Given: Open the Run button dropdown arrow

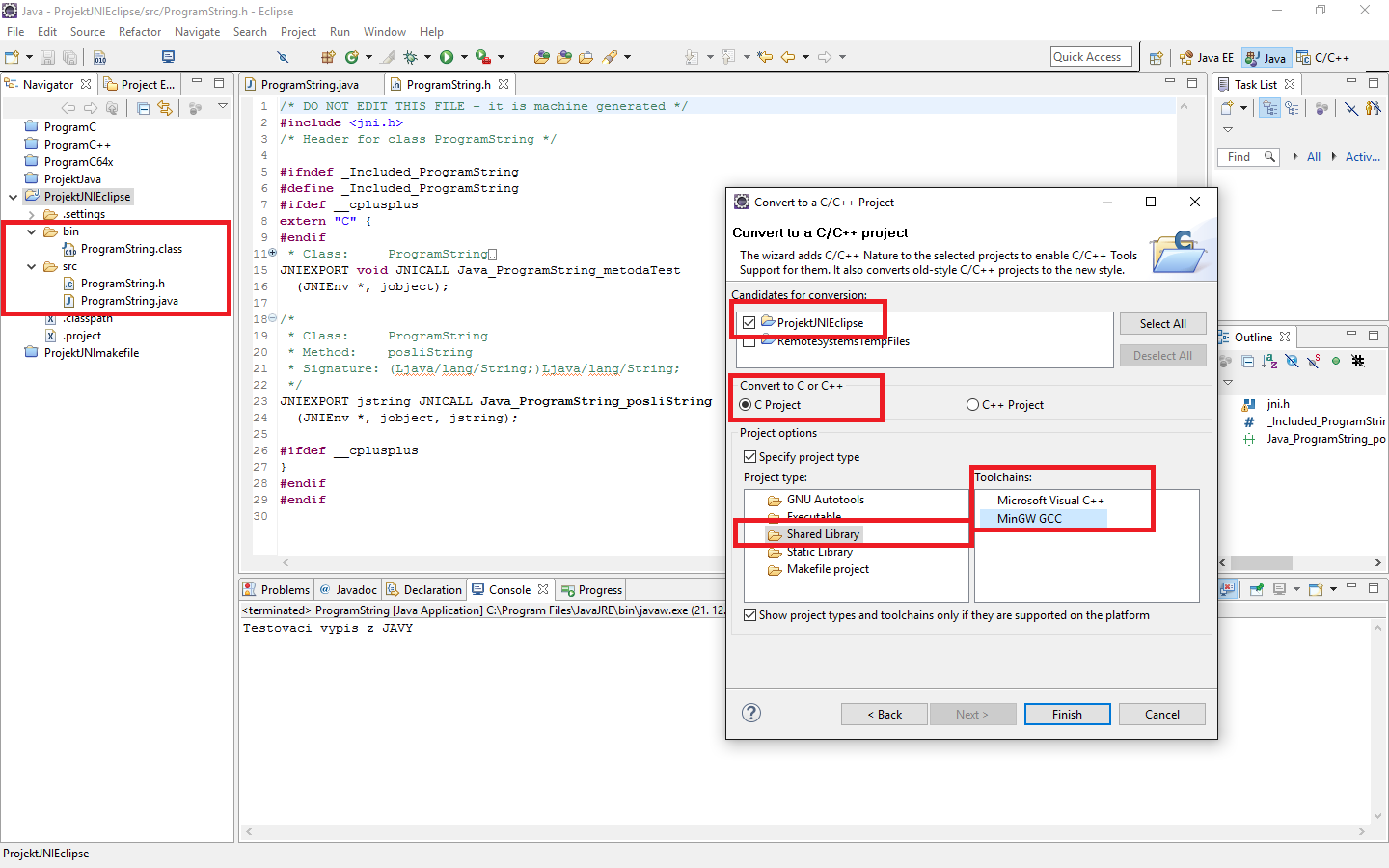Looking at the screenshot, I should tap(463, 57).
